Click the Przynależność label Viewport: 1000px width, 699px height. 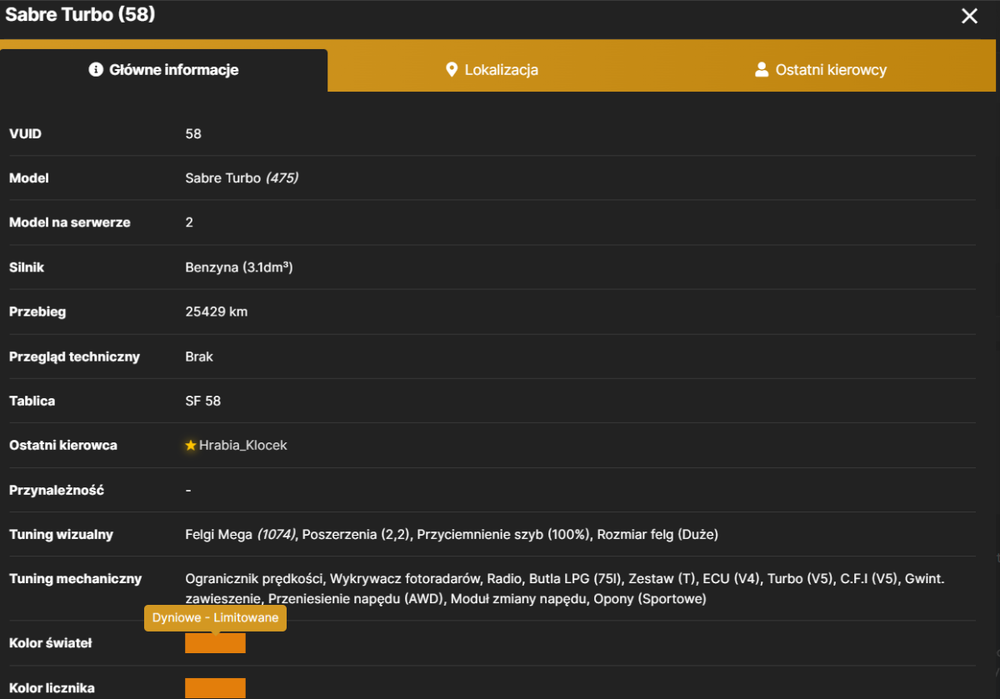[x=57, y=490]
